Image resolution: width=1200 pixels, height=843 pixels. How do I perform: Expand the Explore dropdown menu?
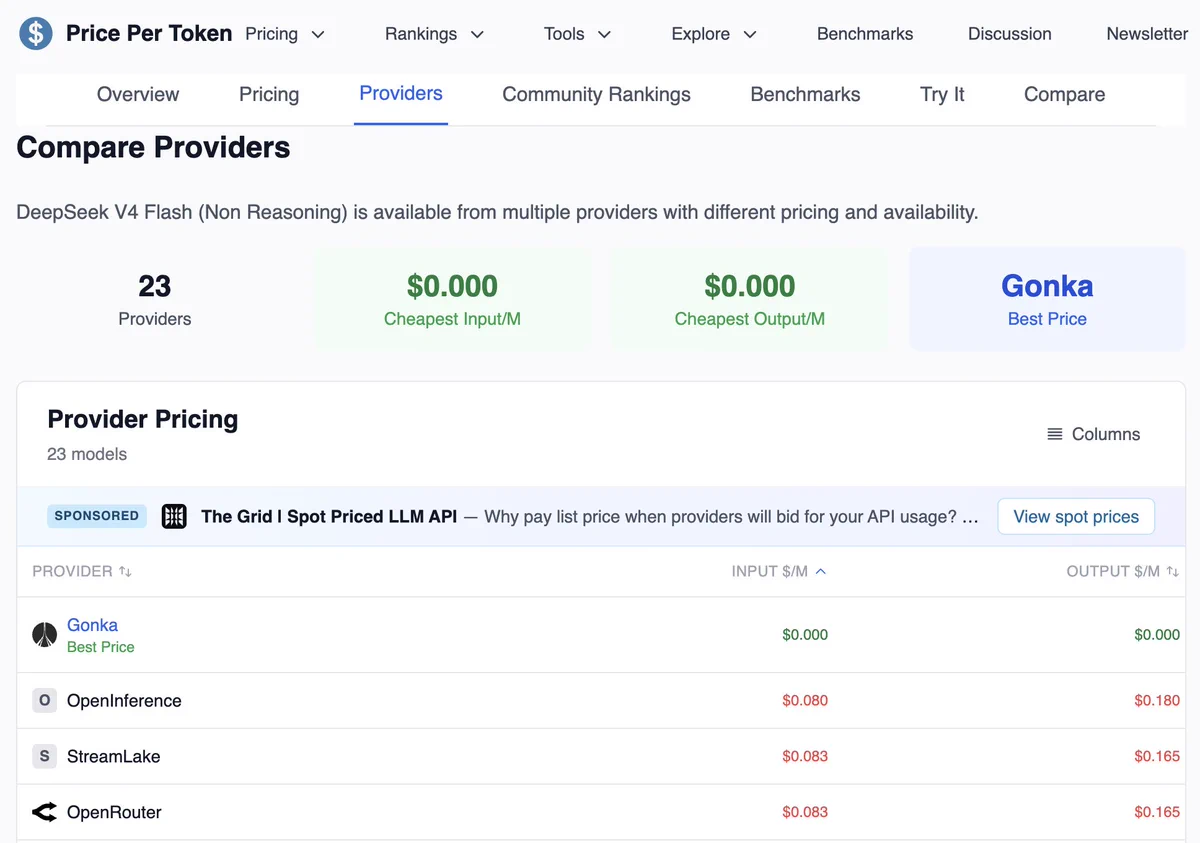pyautogui.click(x=714, y=34)
